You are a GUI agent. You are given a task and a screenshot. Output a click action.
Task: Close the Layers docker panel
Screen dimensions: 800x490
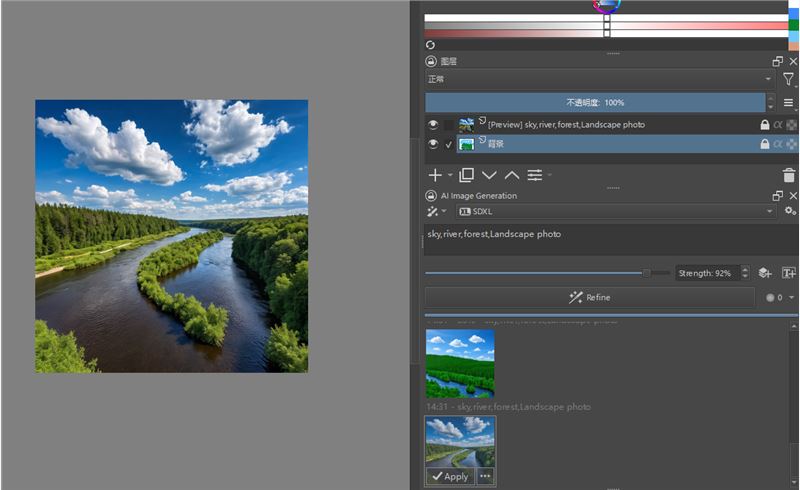click(793, 61)
